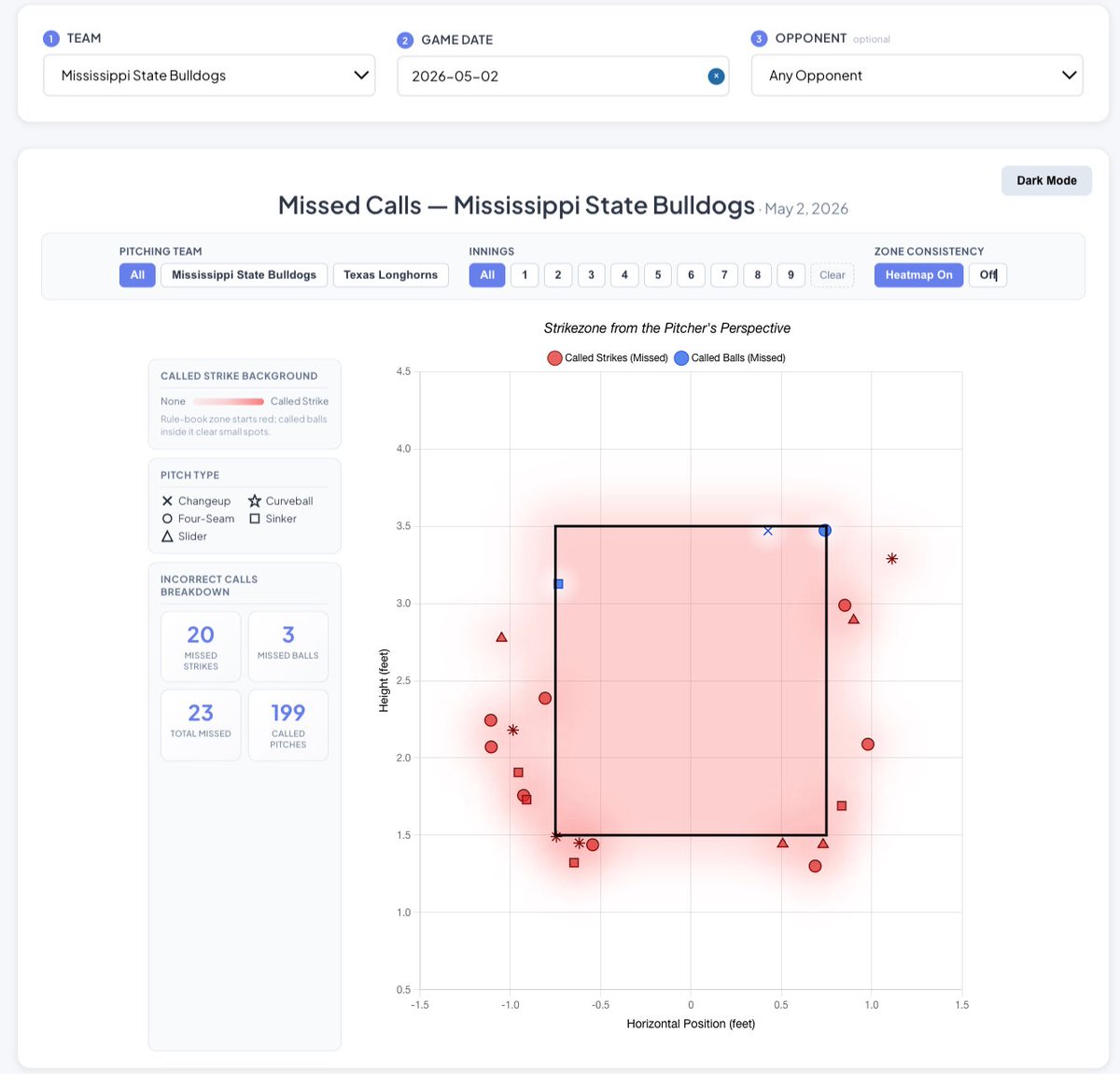Open the 199 Called Pitches card
The width and height of the screenshot is (1120, 1074).
coord(288,725)
